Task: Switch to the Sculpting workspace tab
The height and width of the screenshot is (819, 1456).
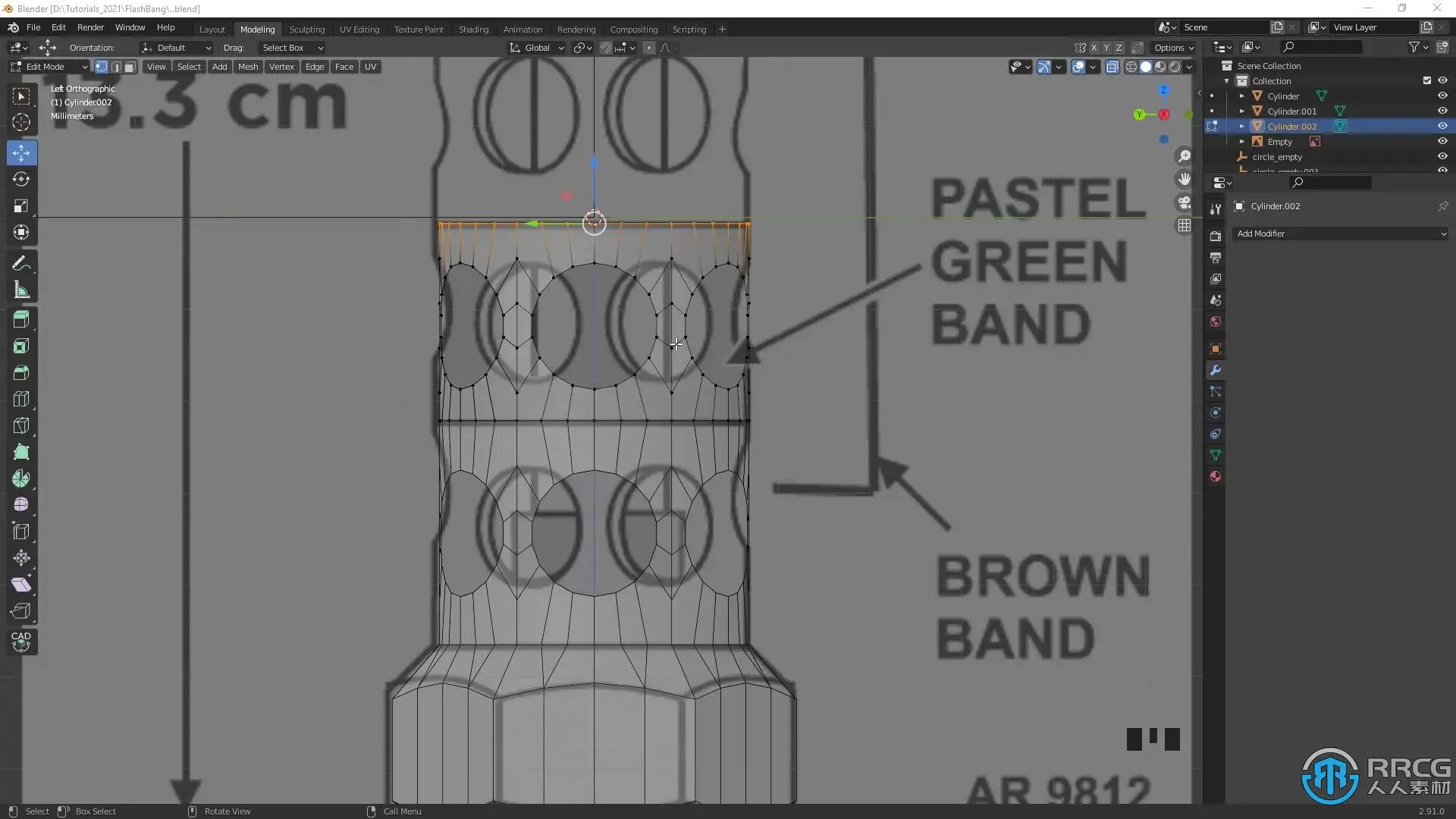Action: pos(306,29)
